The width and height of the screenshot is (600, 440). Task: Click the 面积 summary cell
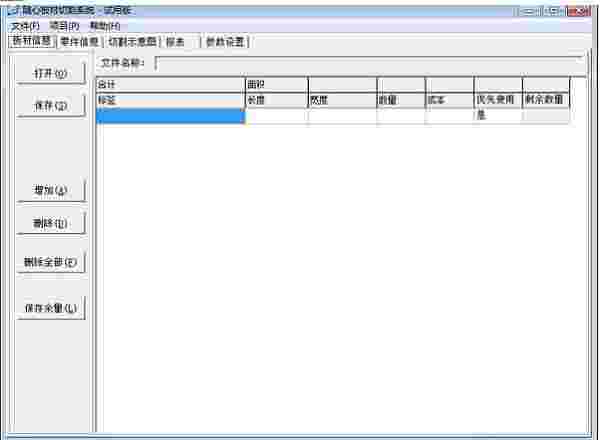point(276,85)
